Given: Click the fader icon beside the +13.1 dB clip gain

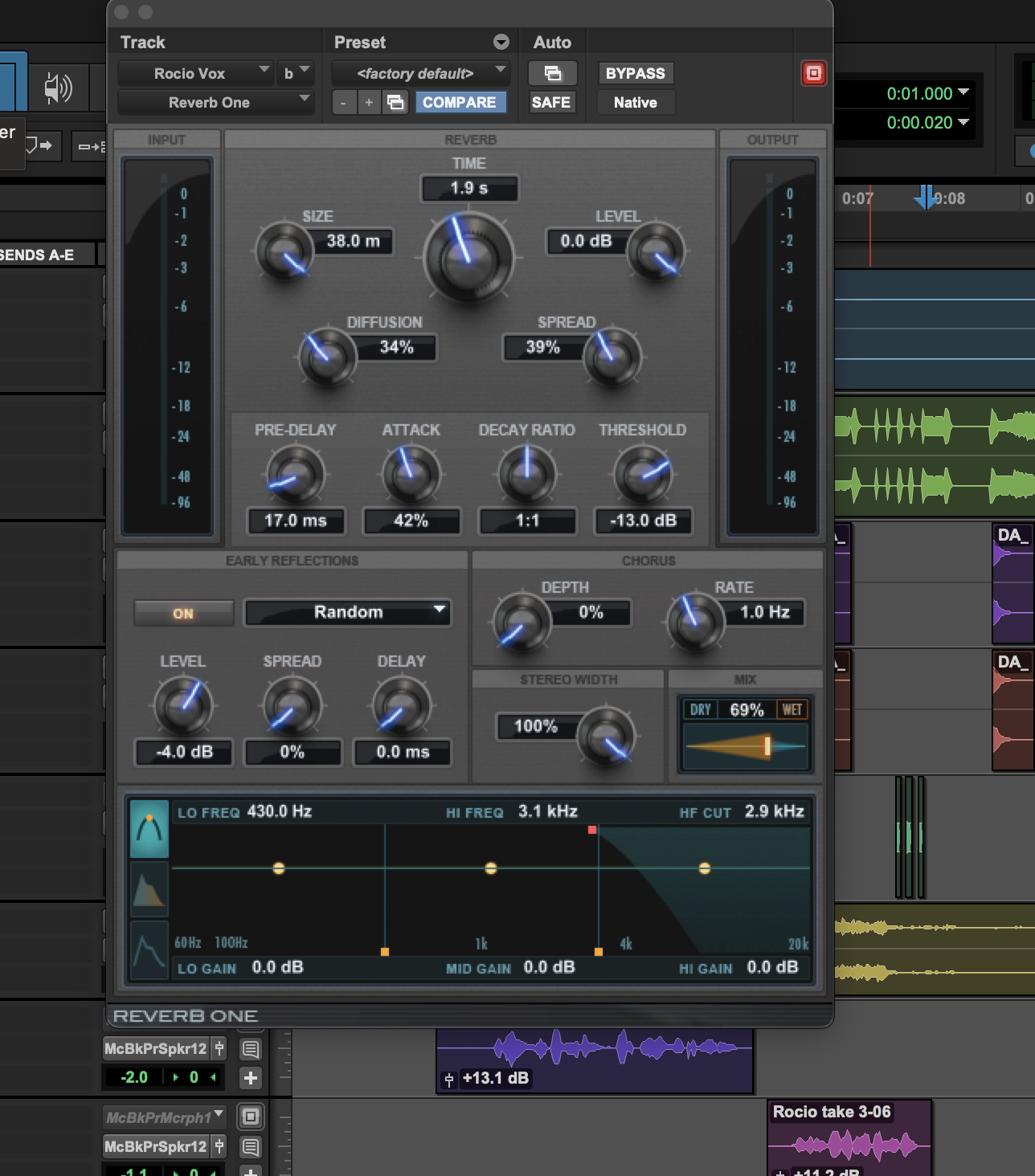Looking at the screenshot, I should 449,1079.
